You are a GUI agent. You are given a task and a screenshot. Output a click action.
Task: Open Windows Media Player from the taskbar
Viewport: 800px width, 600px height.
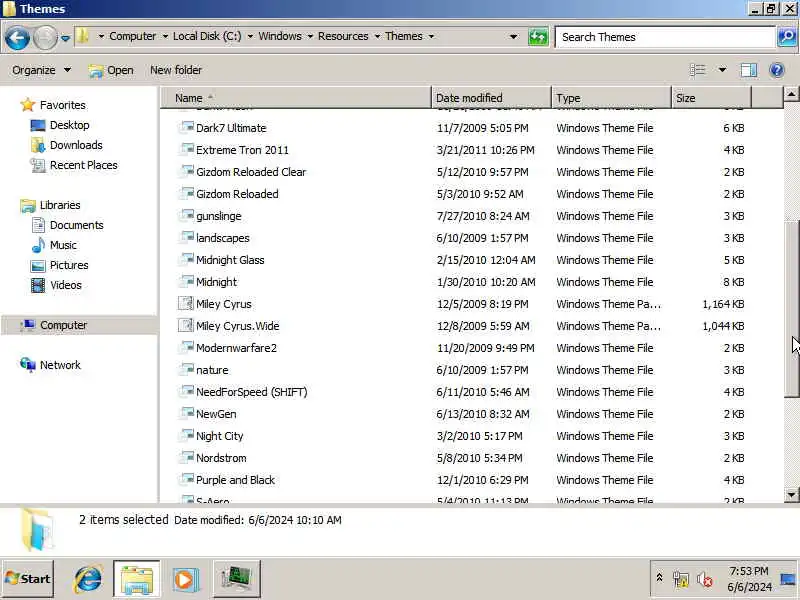pos(185,580)
